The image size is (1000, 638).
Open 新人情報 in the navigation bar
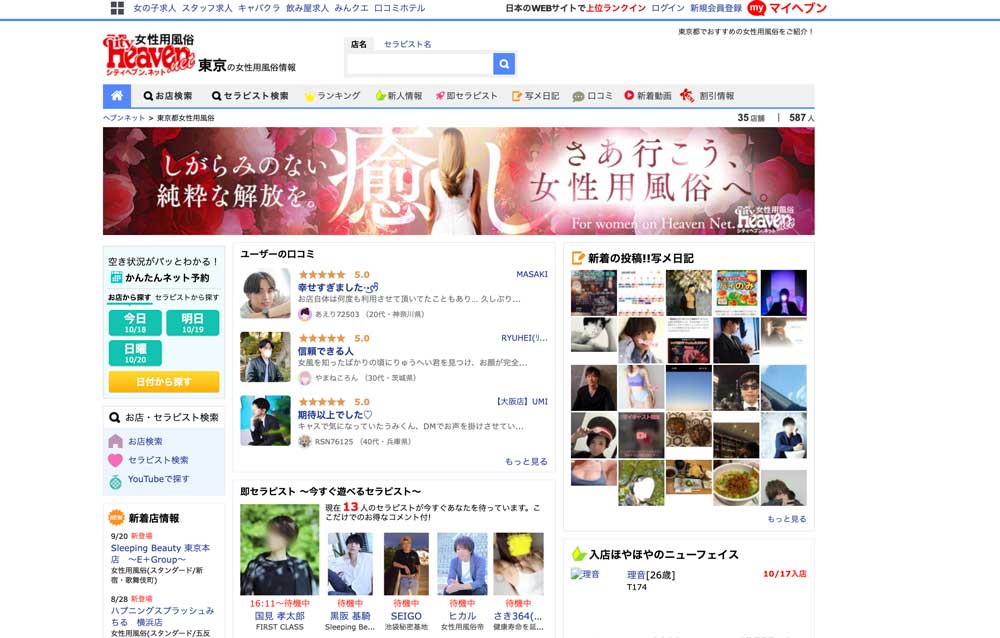398,96
